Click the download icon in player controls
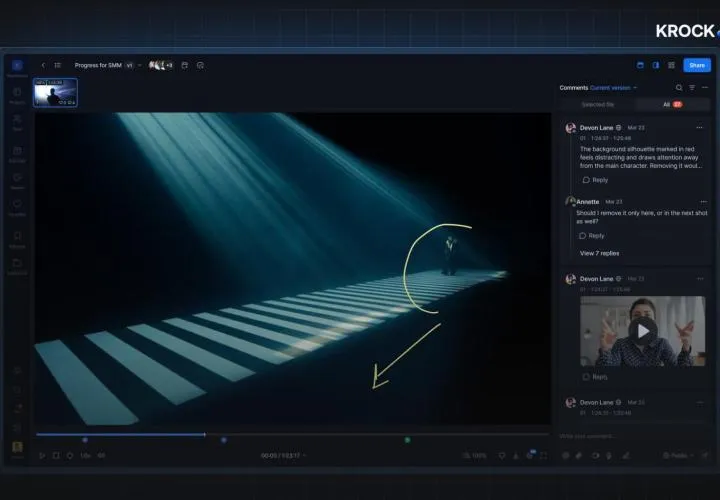The width and height of the screenshot is (720, 500). (516, 455)
